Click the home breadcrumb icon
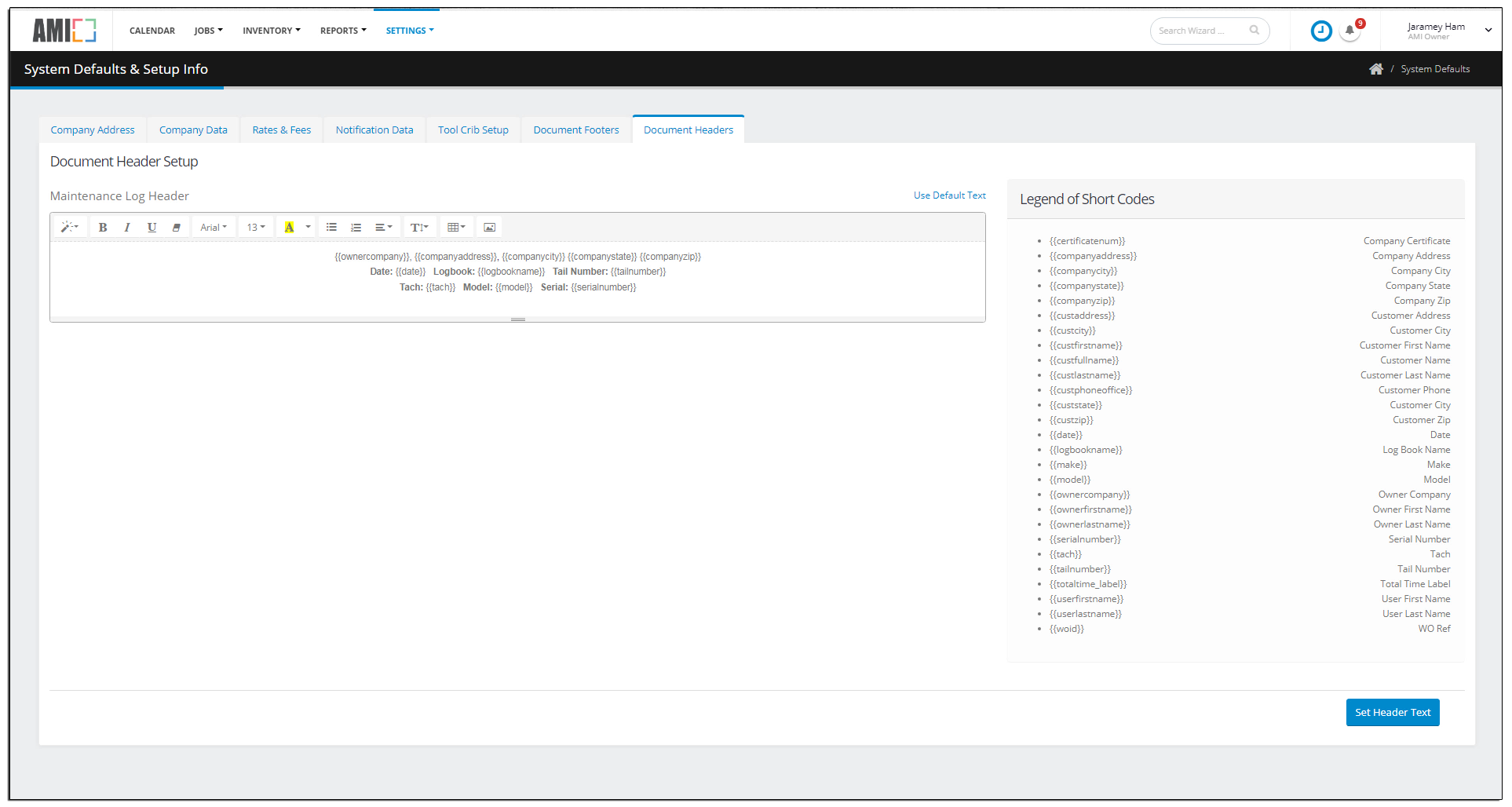The height and width of the screenshot is (807, 1512). (1376, 69)
